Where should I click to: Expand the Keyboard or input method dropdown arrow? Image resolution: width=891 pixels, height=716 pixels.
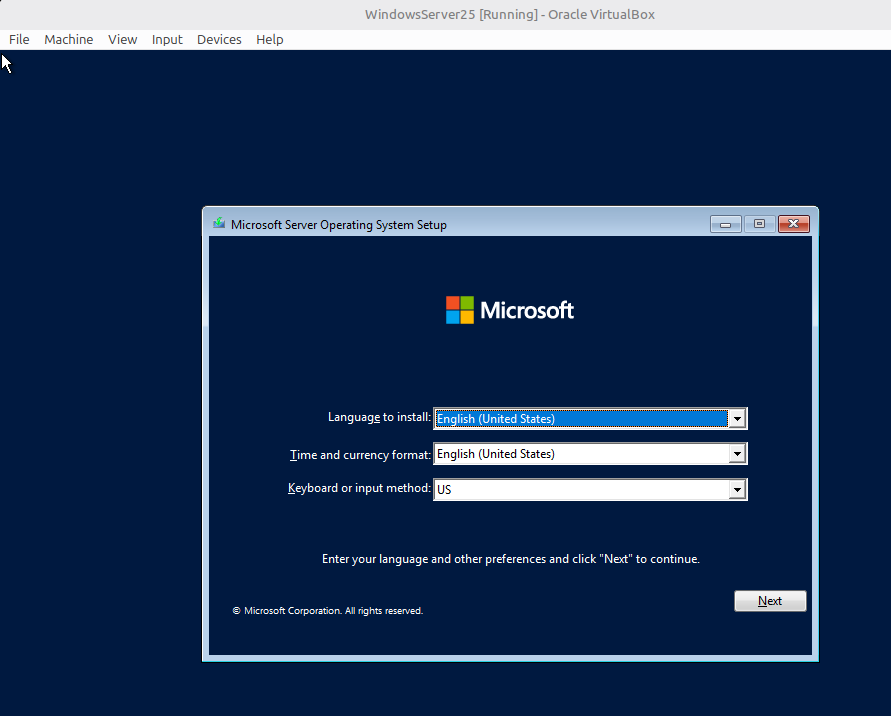pos(737,489)
